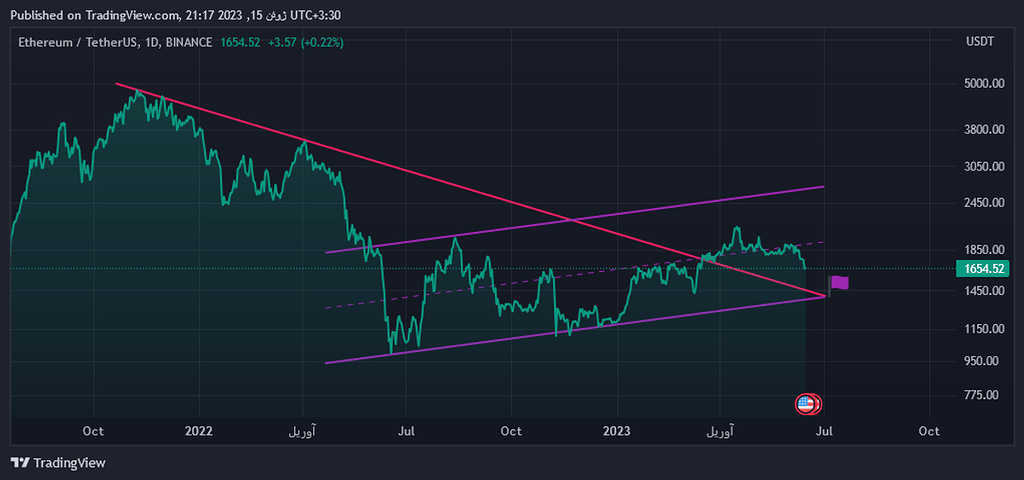Click the USDT currency label

click(979, 42)
